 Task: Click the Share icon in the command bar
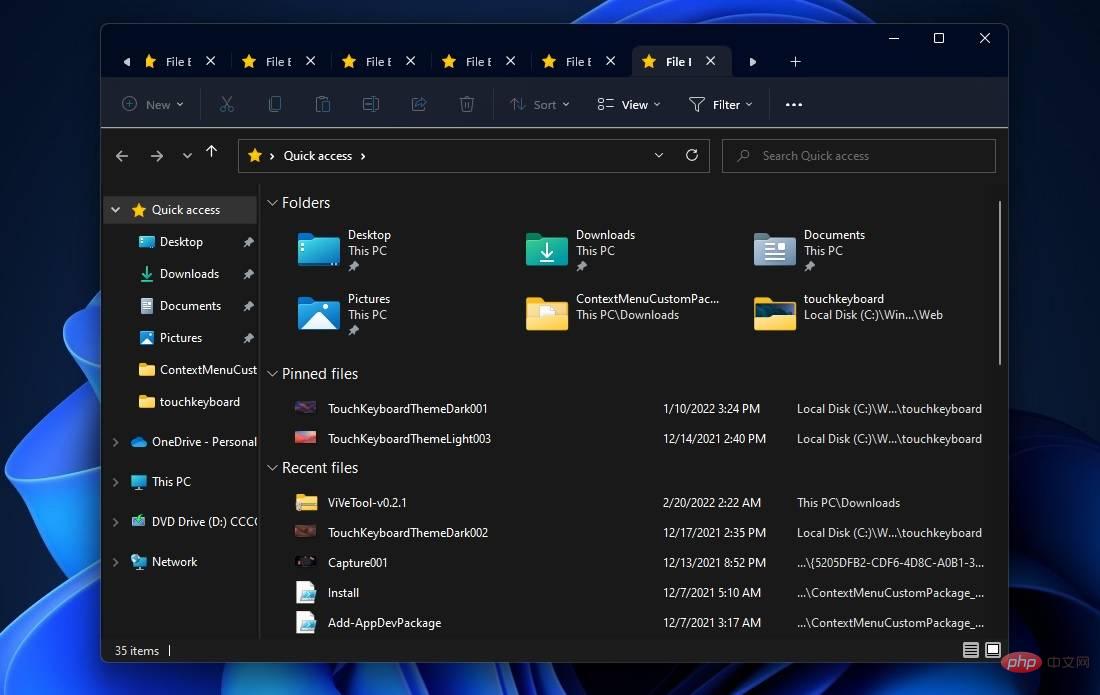click(x=419, y=103)
